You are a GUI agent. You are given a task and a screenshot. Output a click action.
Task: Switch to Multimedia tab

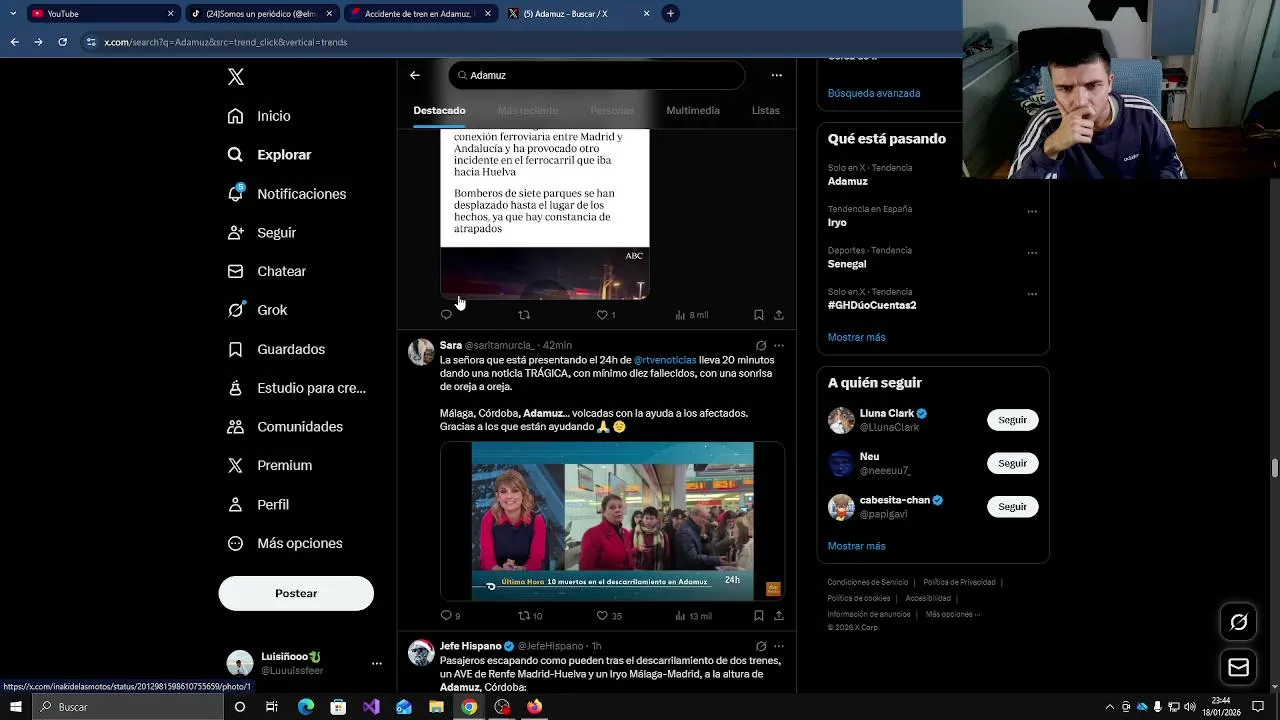coord(693,110)
